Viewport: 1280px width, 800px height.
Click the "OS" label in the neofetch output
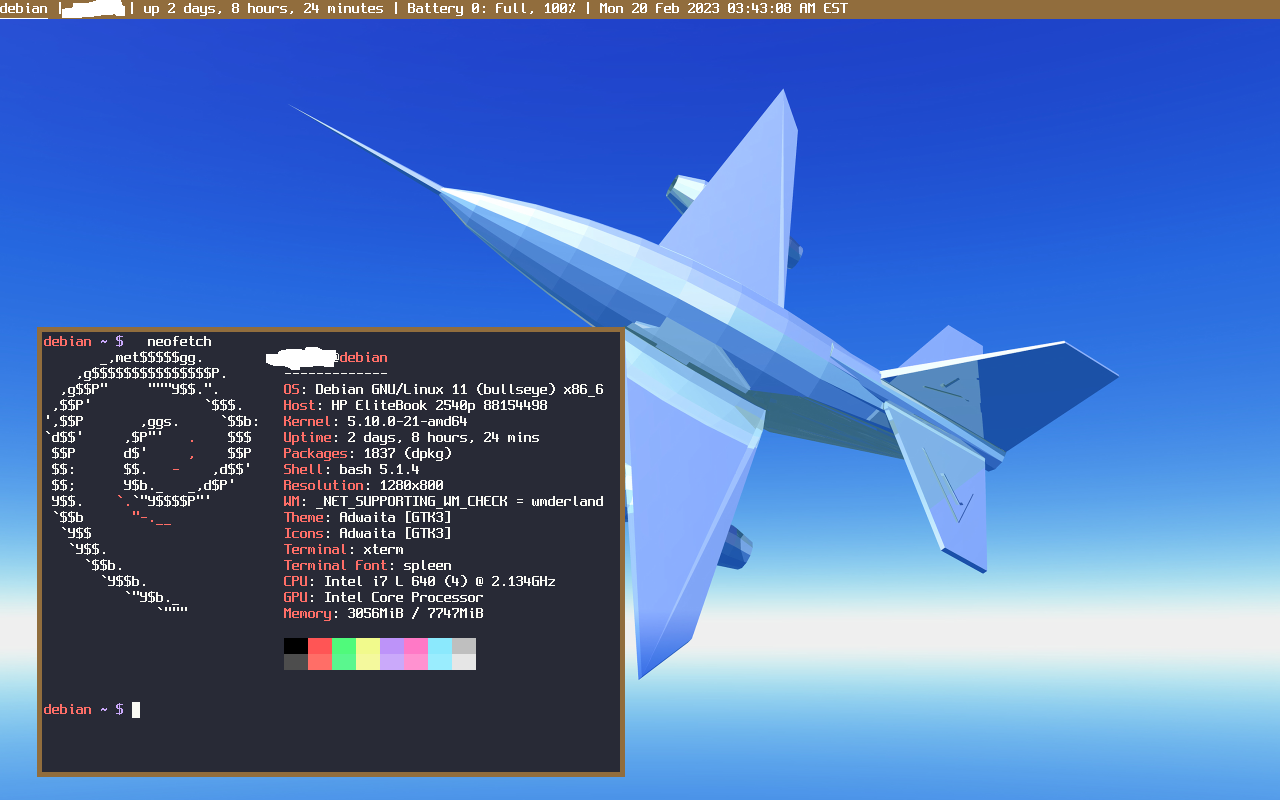pos(291,390)
